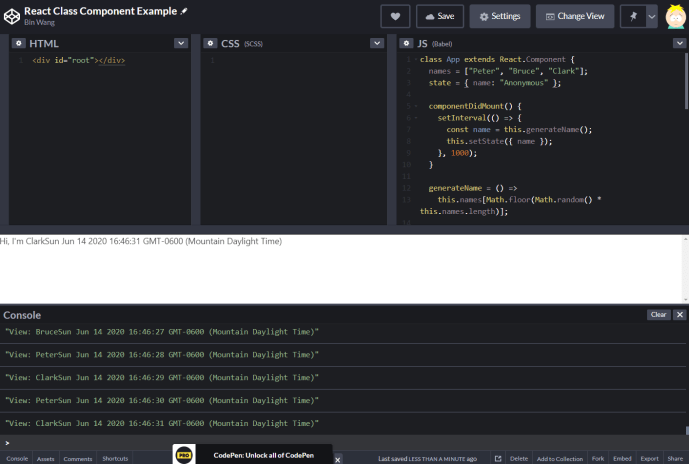This screenshot has width=689, height=464.
Task: Click the CSS (SCSS) panel title
Action: [x=242, y=44]
